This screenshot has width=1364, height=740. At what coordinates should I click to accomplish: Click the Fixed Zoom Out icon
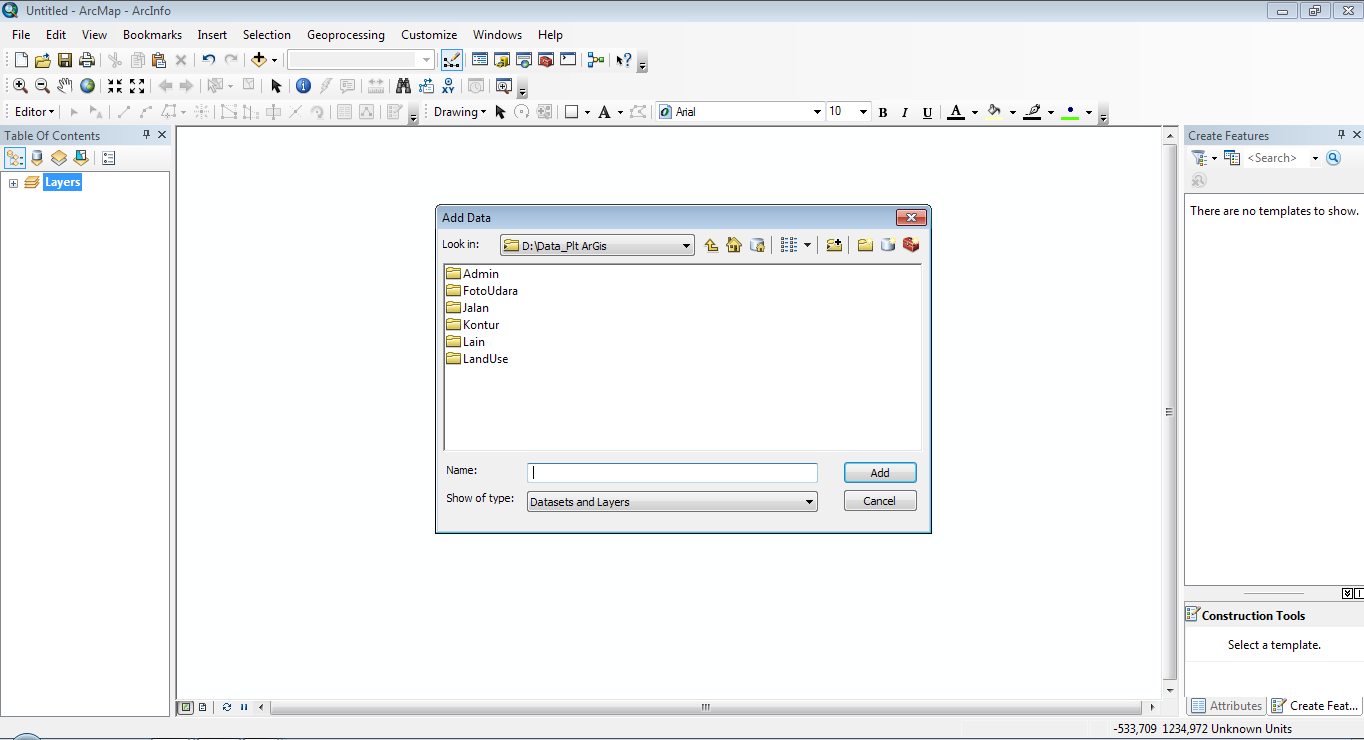pyautogui.click(x=137, y=86)
